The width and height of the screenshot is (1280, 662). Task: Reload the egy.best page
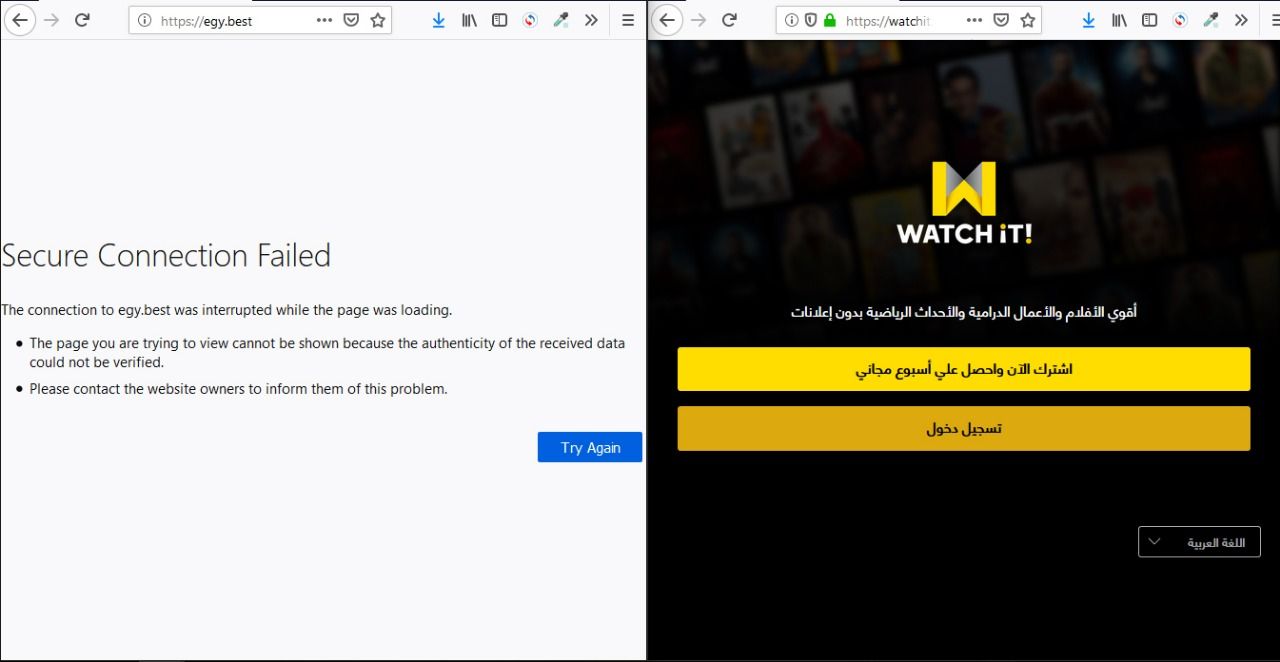83,20
